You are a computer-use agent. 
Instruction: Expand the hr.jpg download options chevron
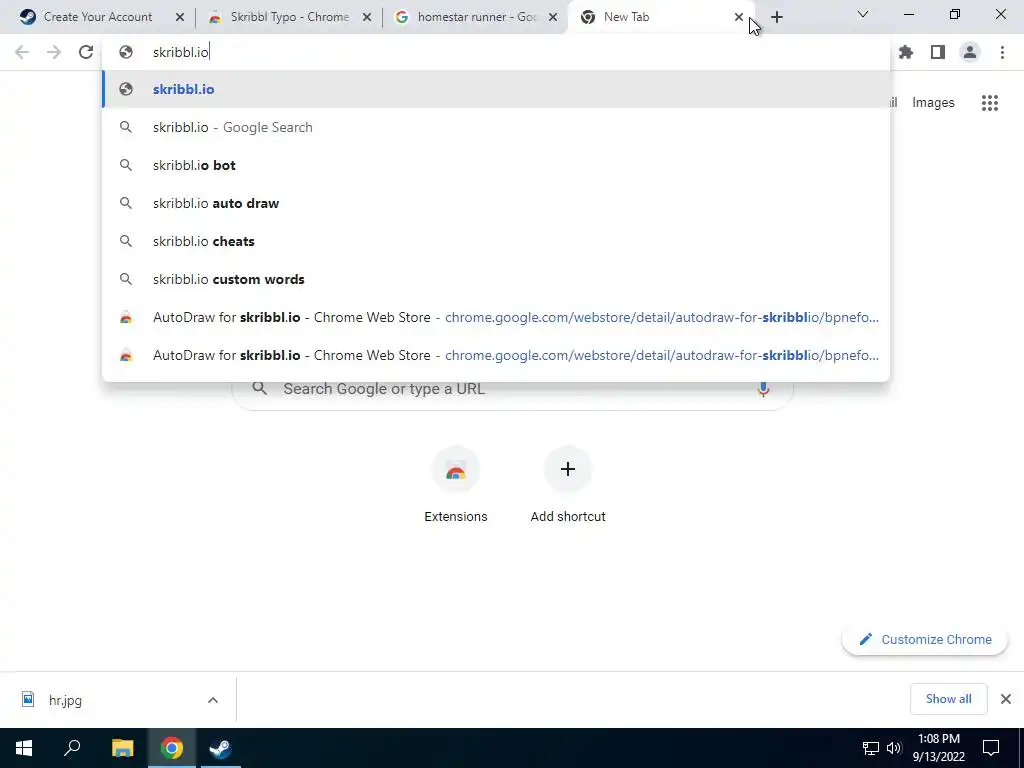[213, 700]
